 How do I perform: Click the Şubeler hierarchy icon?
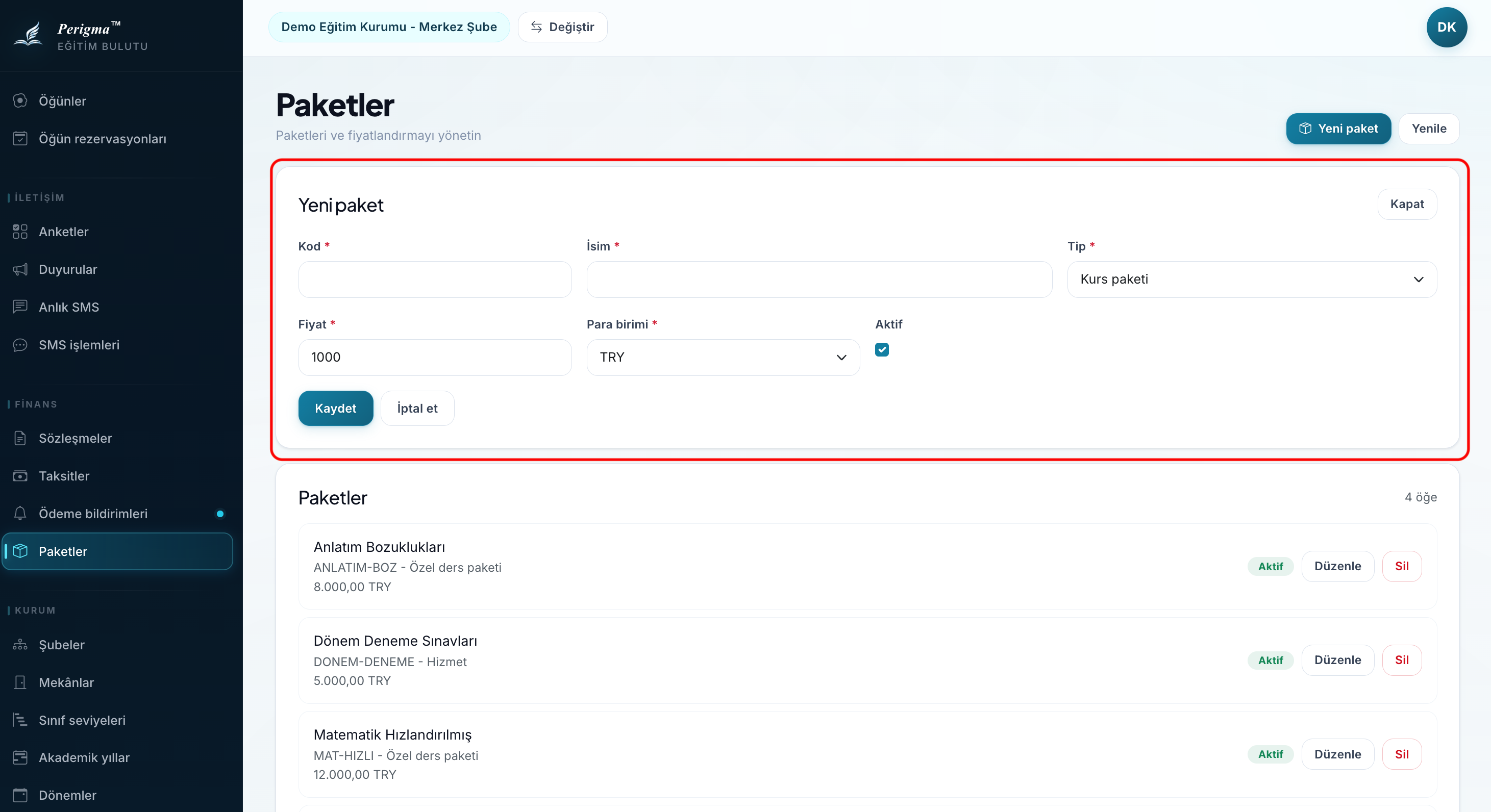[x=20, y=644]
